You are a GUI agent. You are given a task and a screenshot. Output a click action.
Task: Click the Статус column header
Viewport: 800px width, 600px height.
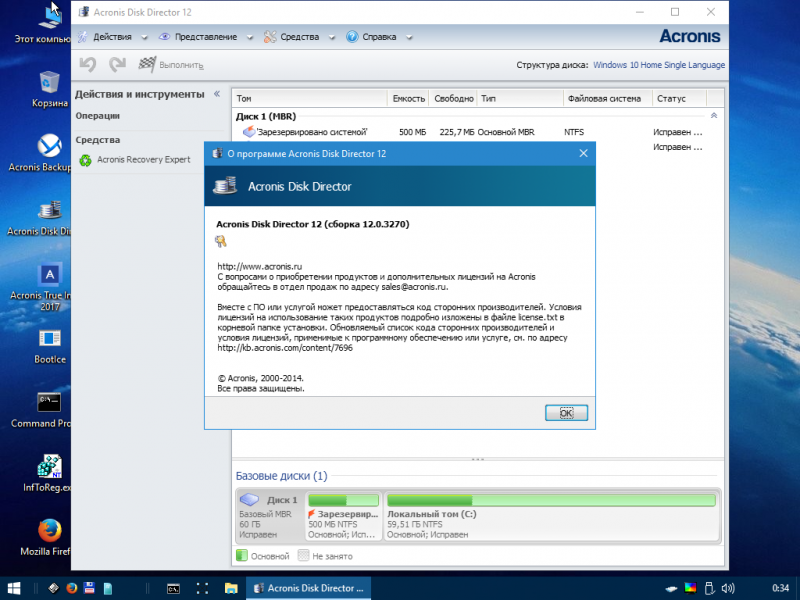(680, 98)
